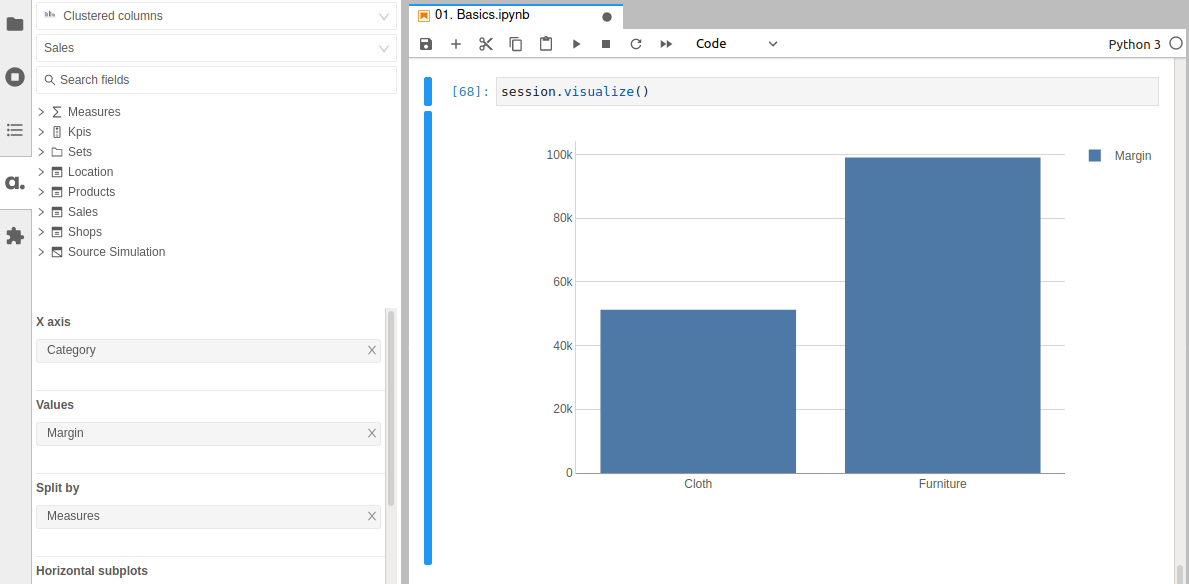1189x584 pixels.
Task: Click the Furniture bar in the chart
Action: [x=943, y=316]
